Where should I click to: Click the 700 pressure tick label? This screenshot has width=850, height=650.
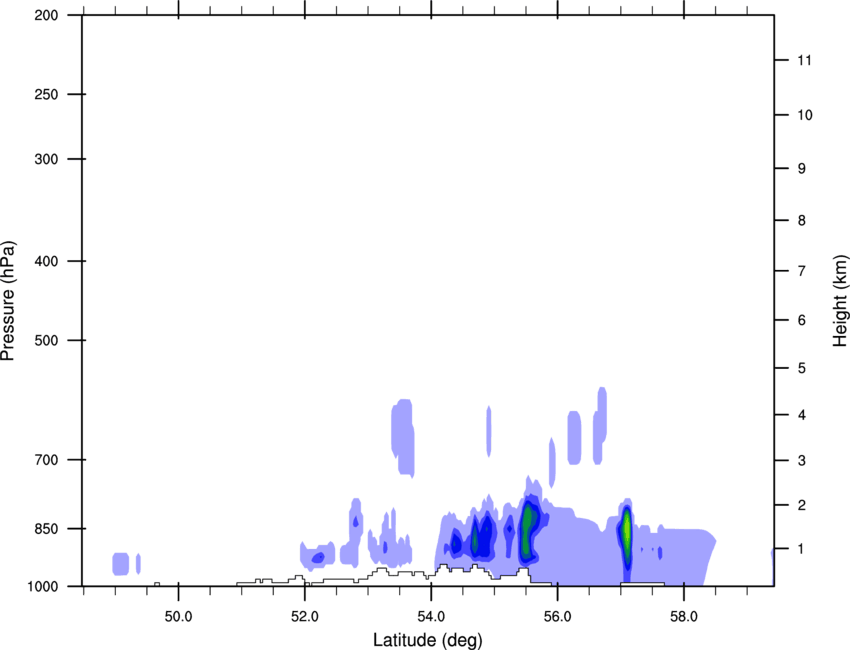tap(46, 460)
